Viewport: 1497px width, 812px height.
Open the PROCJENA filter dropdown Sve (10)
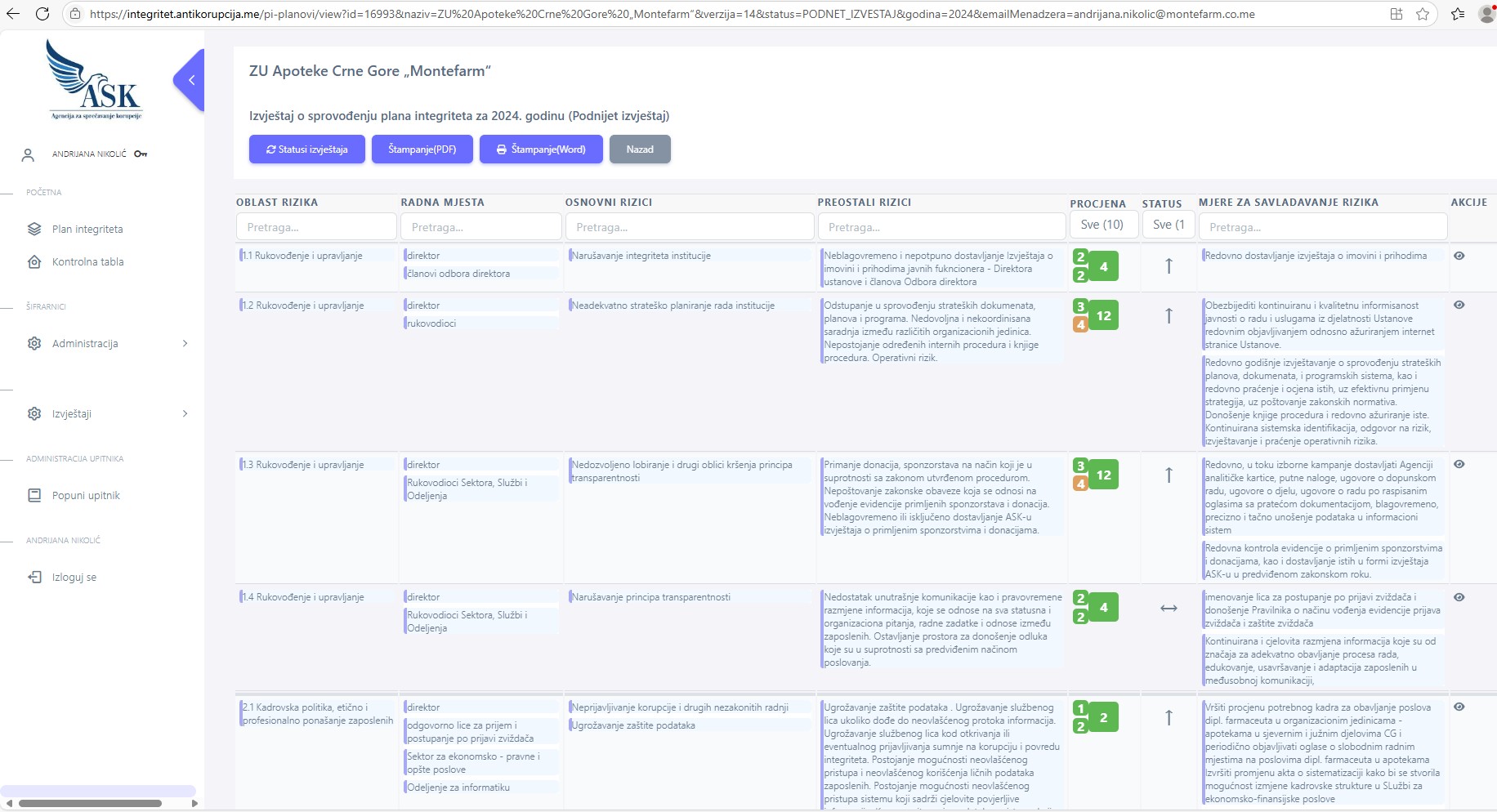point(1103,225)
